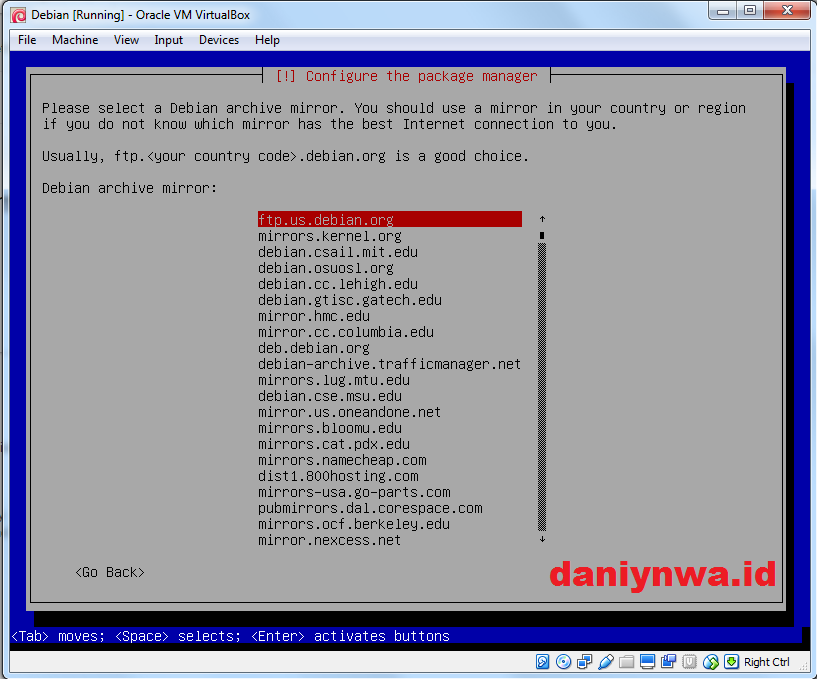Select mirrors.namecheap.com mirror
This screenshot has height=679, width=817.
pyautogui.click(x=342, y=460)
